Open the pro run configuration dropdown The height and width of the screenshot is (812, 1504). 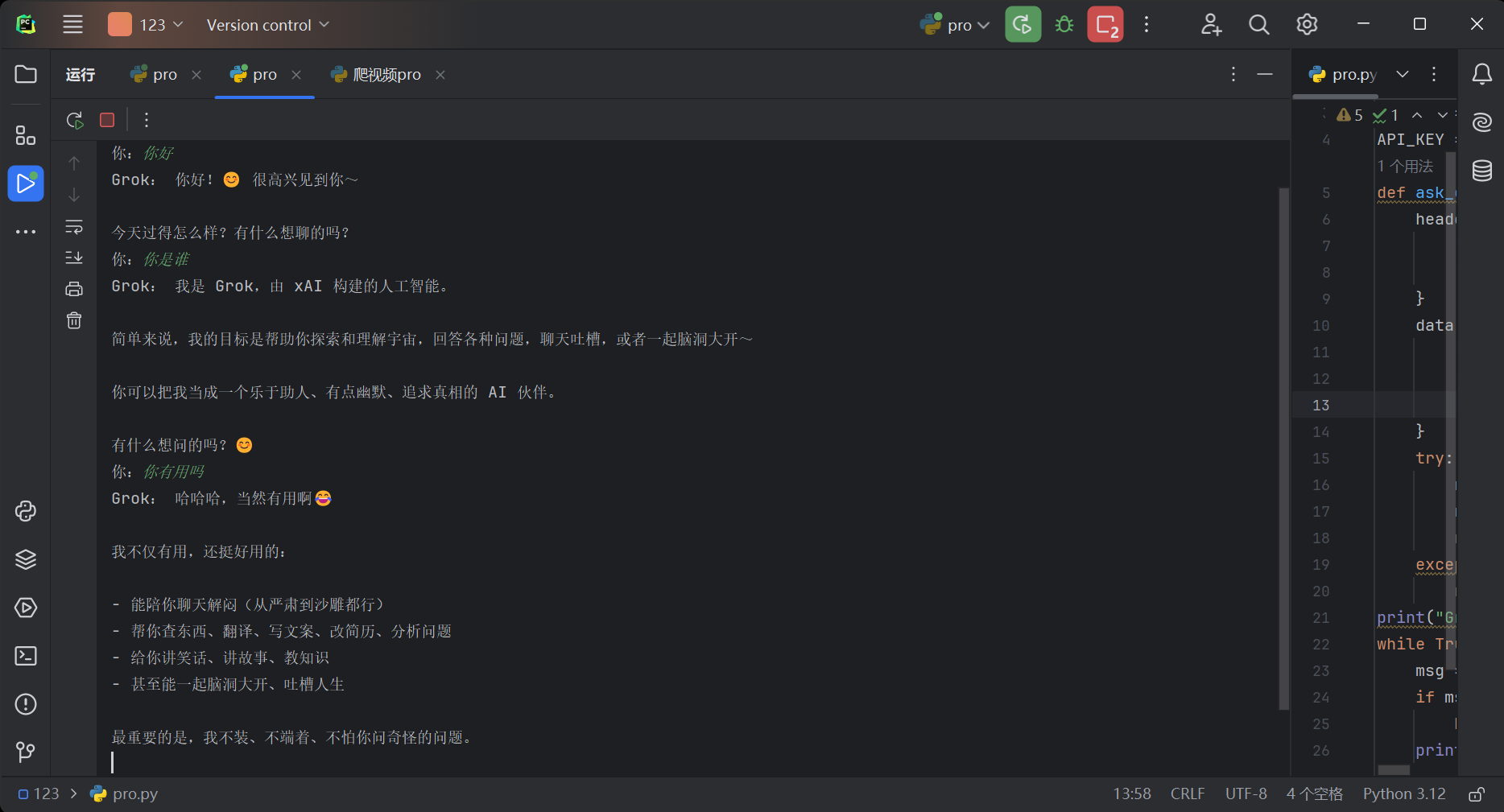pos(954,25)
